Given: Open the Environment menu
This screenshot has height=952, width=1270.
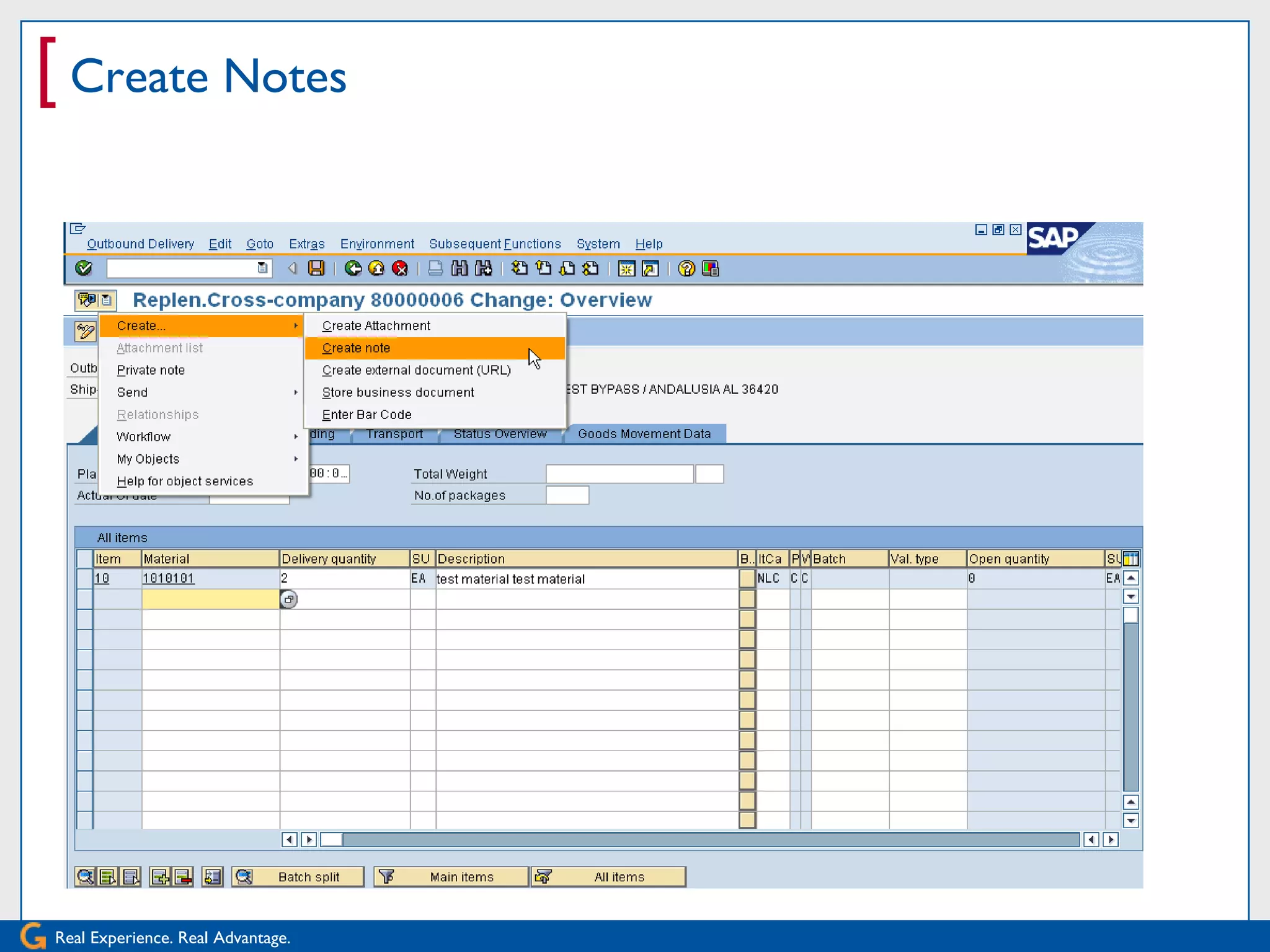Looking at the screenshot, I should tap(377, 244).
